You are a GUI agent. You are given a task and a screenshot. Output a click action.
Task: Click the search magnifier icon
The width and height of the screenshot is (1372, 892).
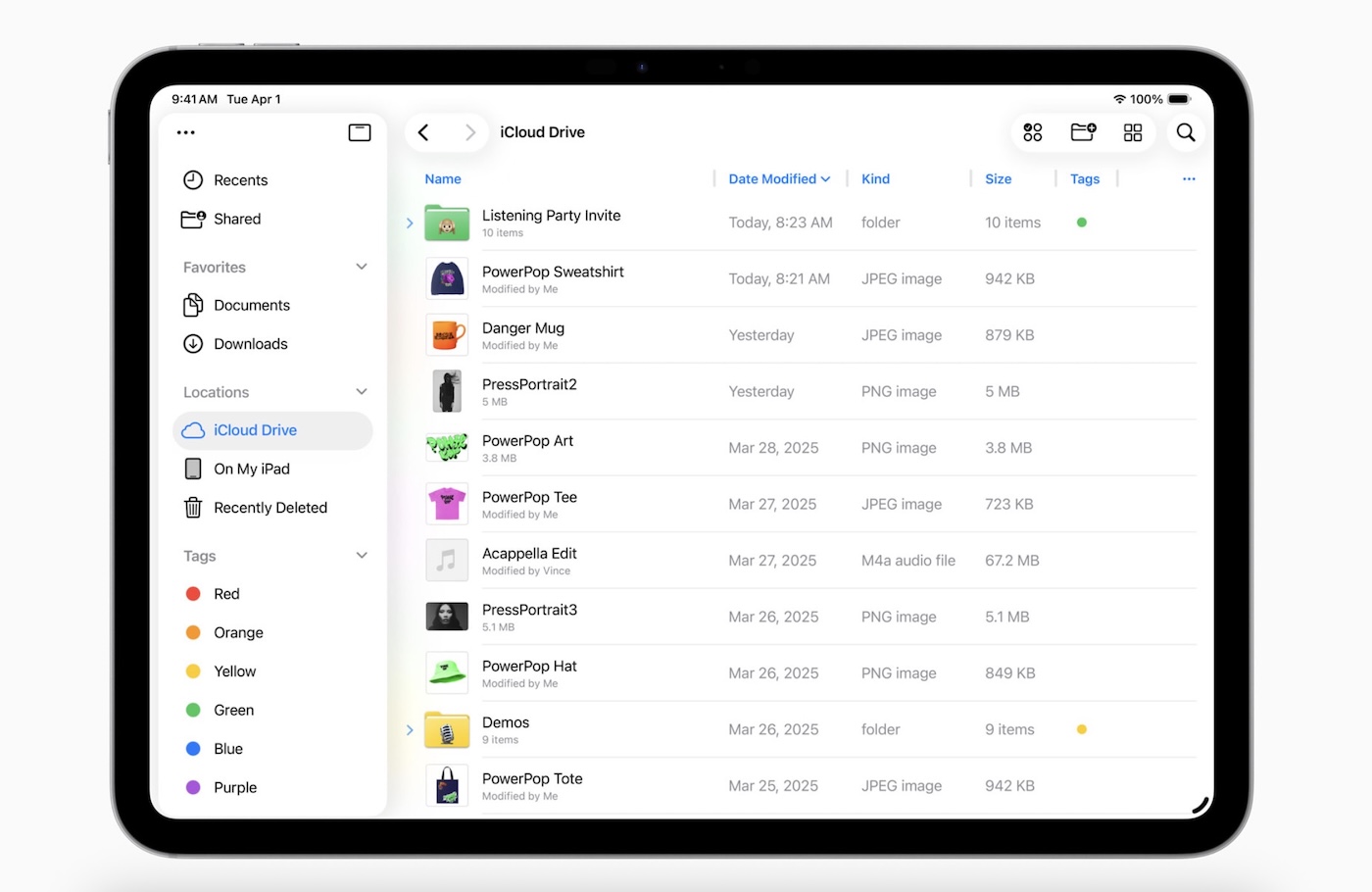pyautogui.click(x=1185, y=132)
